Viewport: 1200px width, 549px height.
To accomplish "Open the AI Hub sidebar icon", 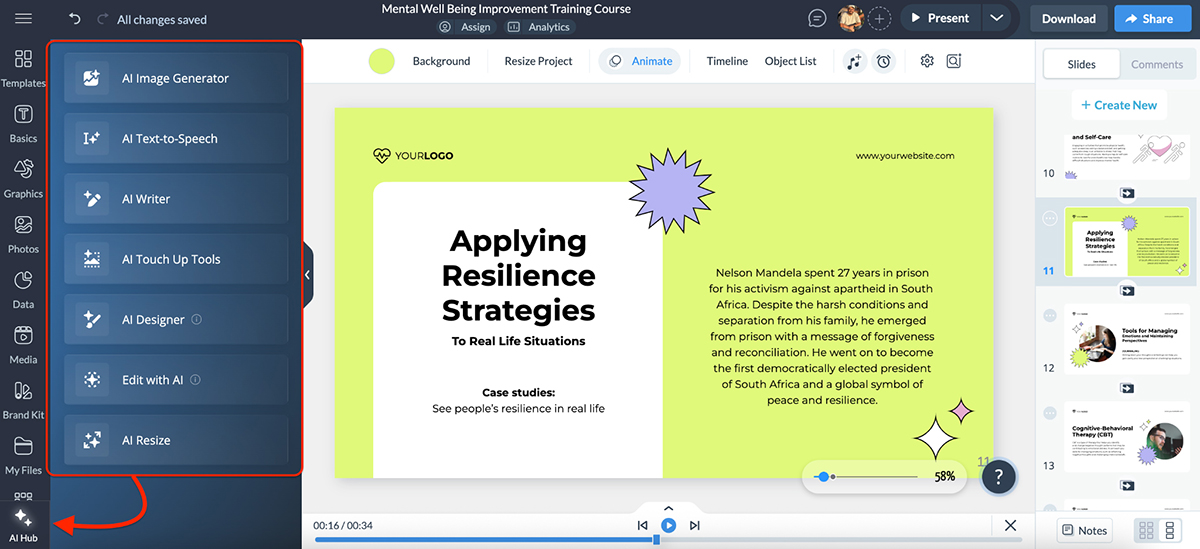I will (x=23, y=522).
